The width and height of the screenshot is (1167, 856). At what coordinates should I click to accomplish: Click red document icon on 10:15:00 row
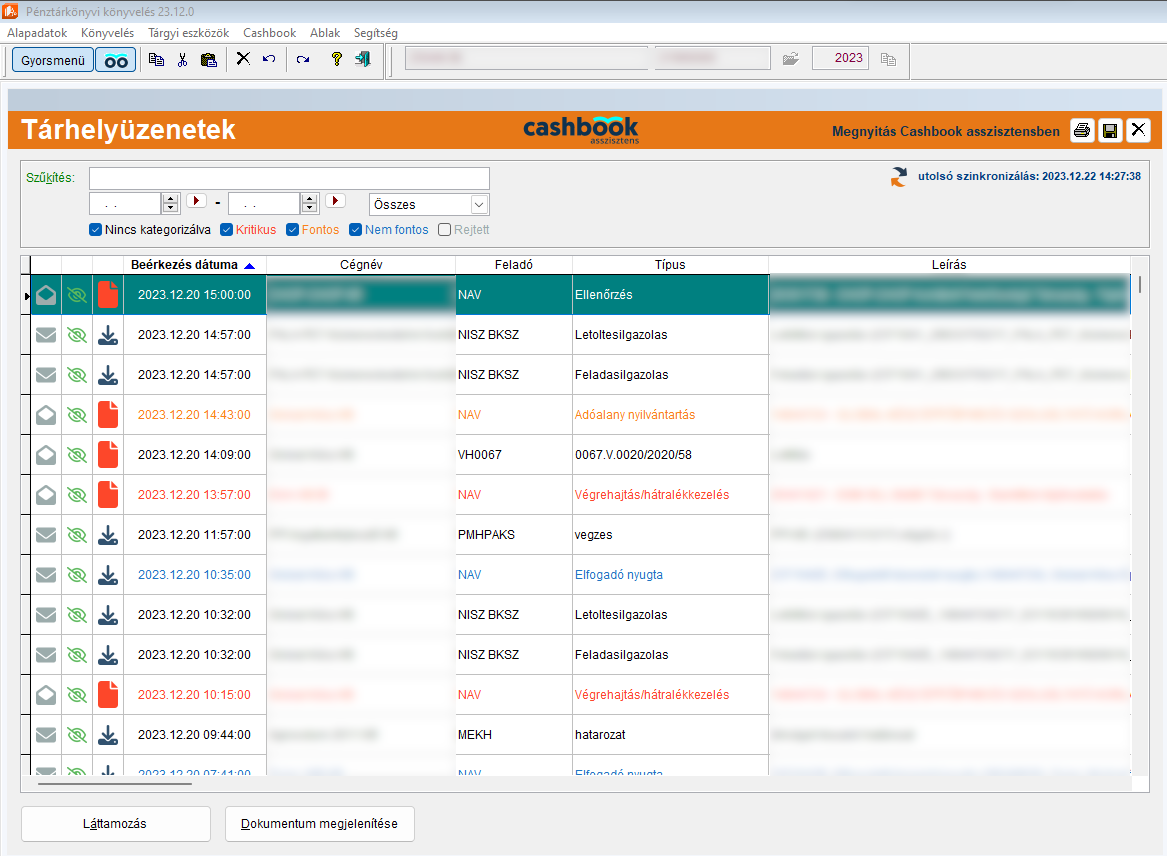pyautogui.click(x=108, y=694)
